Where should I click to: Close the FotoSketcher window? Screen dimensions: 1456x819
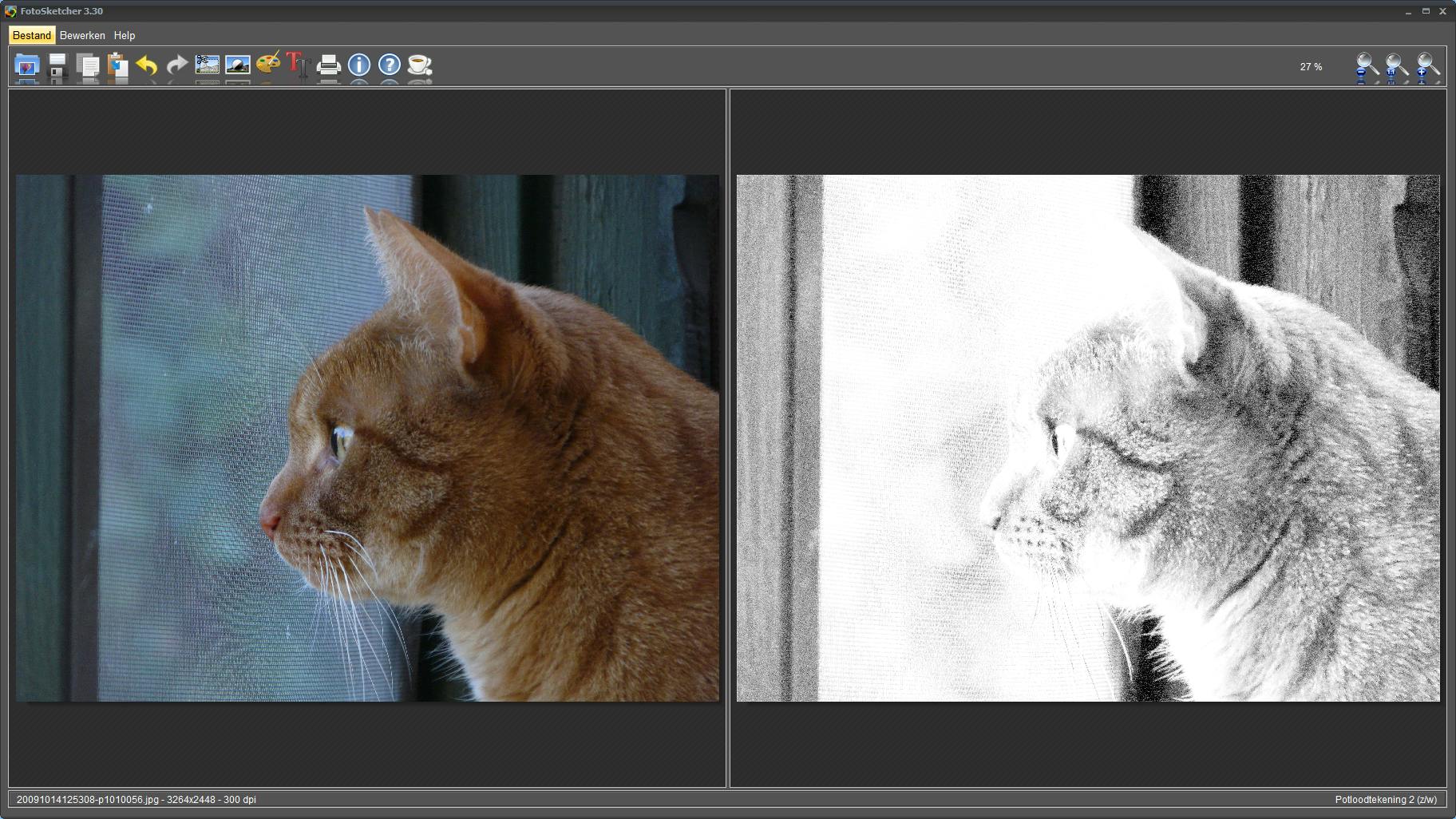pyautogui.click(x=1442, y=11)
